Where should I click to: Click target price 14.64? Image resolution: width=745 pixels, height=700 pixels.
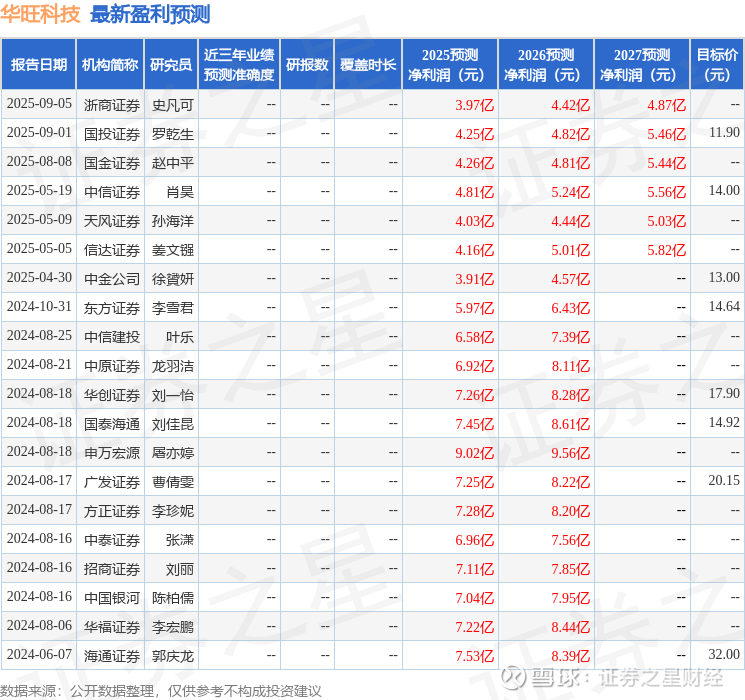(724, 307)
